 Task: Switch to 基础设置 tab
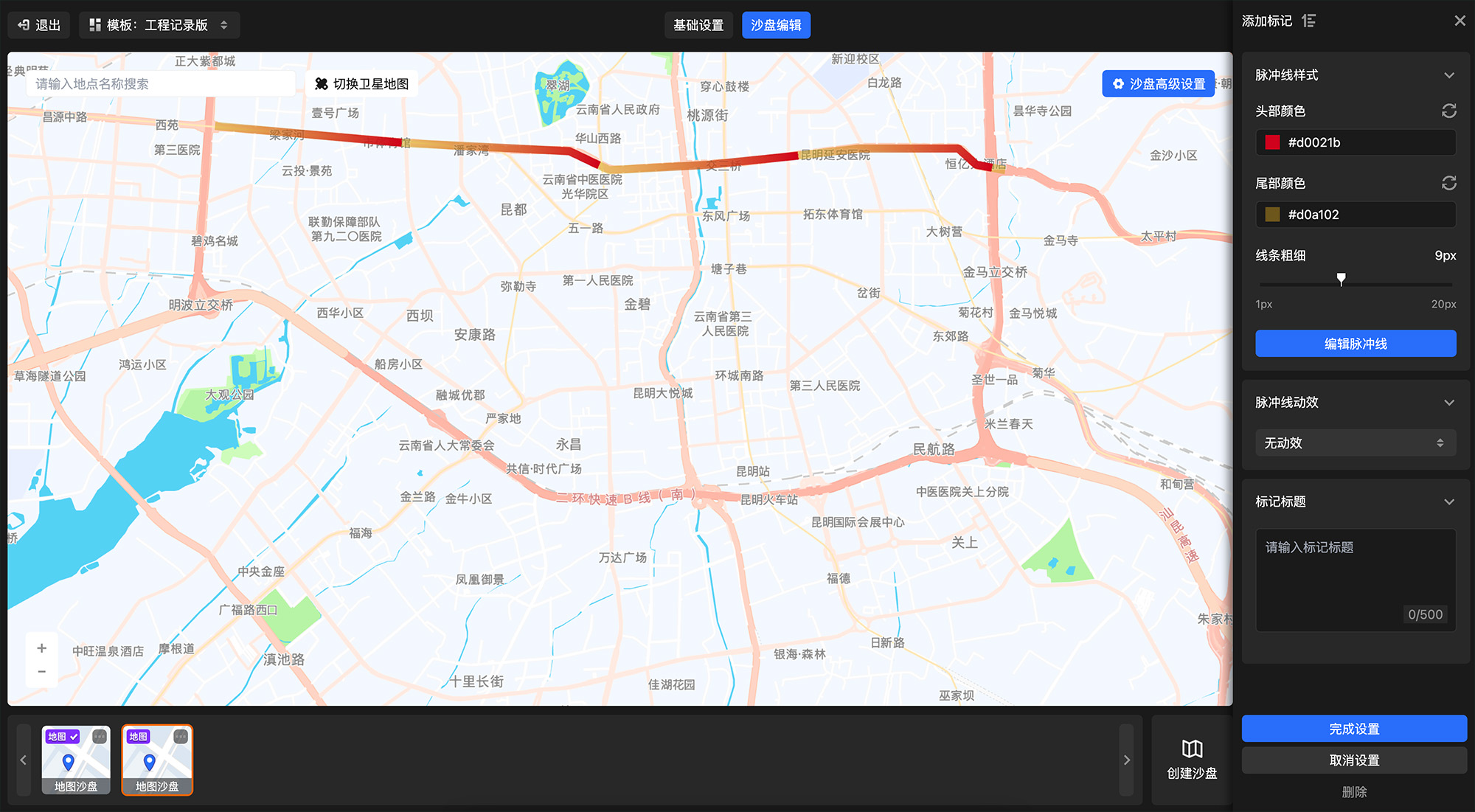(x=698, y=25)
